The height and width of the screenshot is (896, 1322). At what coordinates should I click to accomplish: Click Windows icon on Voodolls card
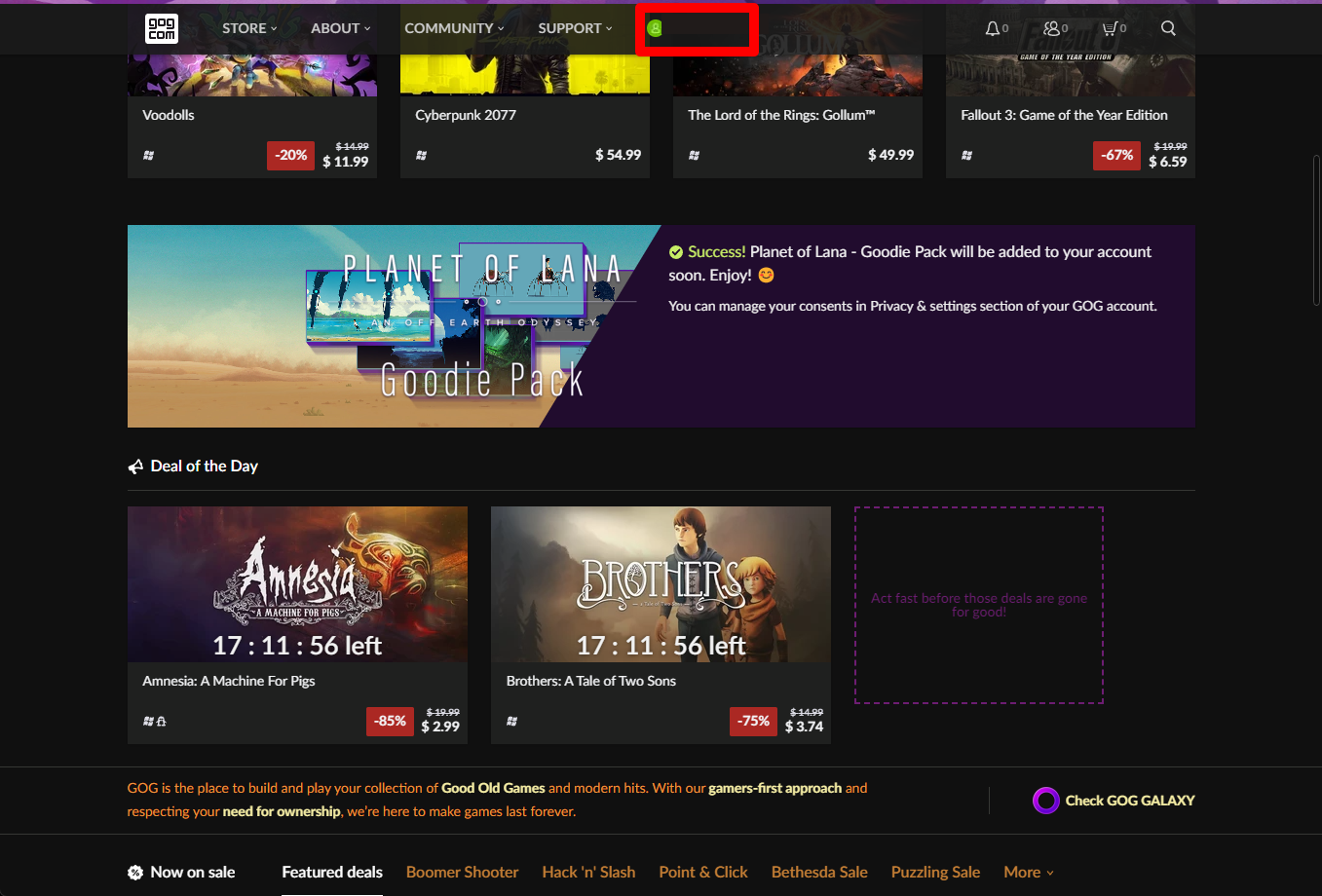point(148,155)
